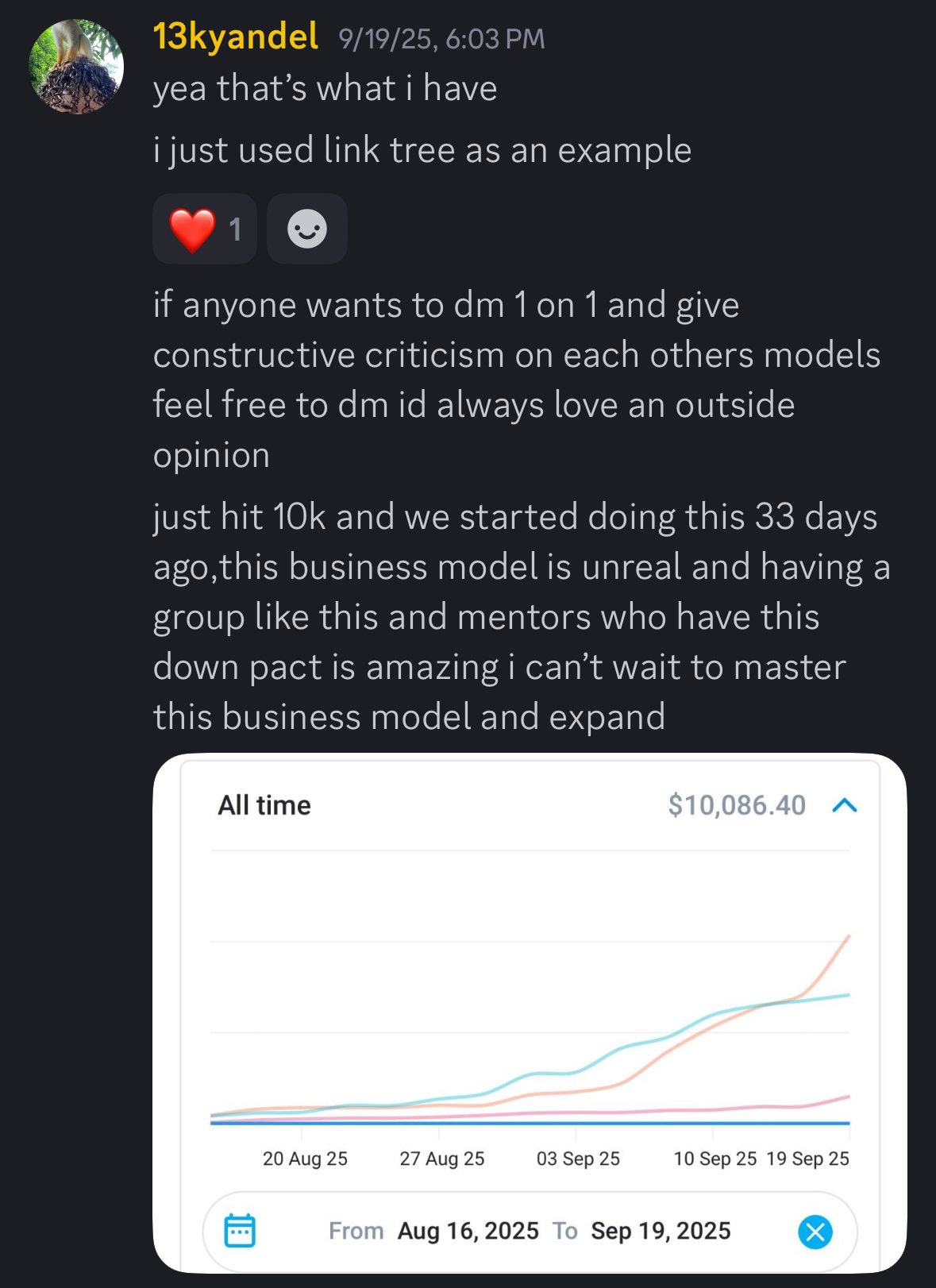Viewport: 936px width, 1288px height.
Task: Edit the From date Aug 16, 2025
Action: click(x=468, y=1231)
